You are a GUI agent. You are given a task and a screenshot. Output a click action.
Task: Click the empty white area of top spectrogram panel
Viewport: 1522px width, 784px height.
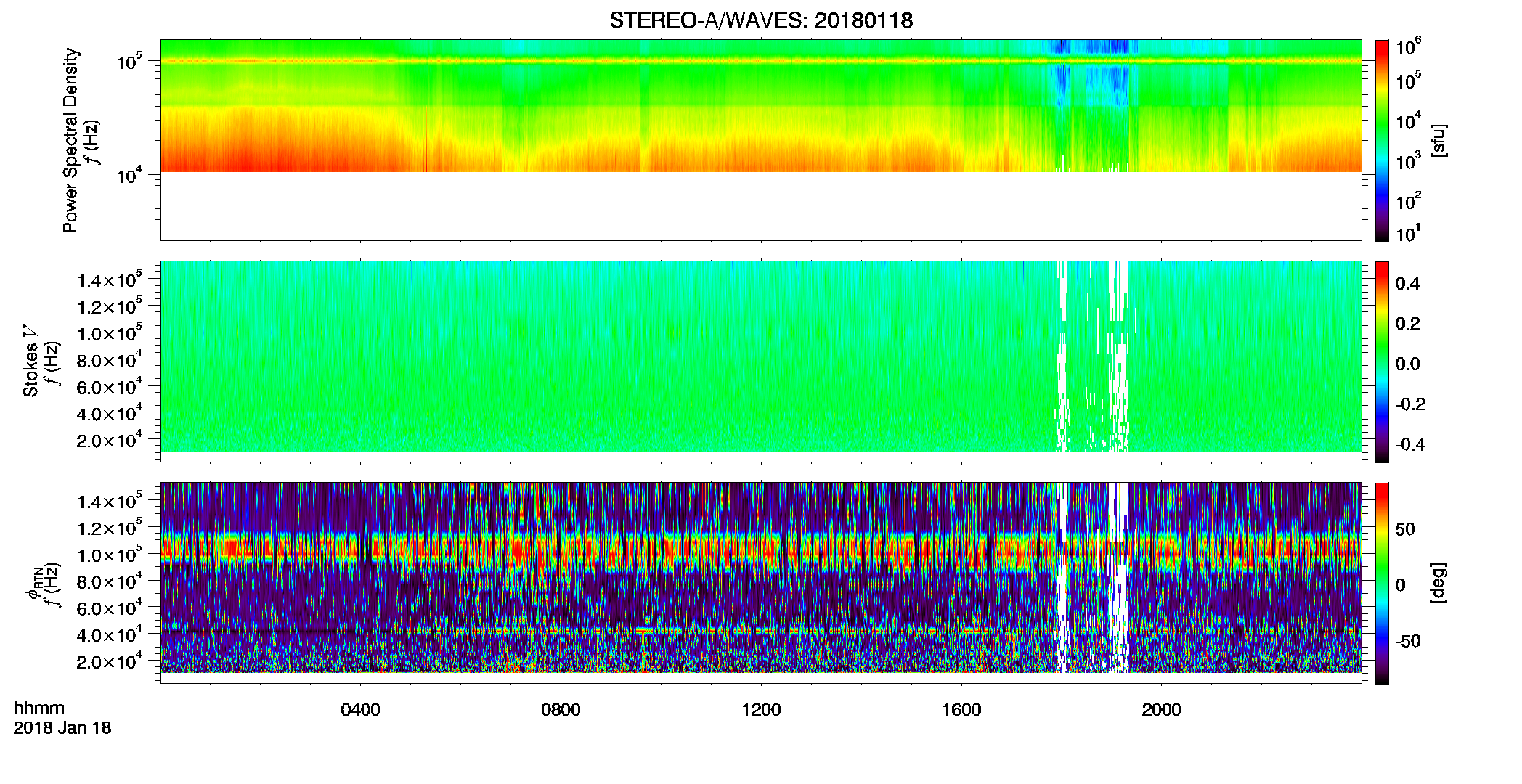point(760,206)
